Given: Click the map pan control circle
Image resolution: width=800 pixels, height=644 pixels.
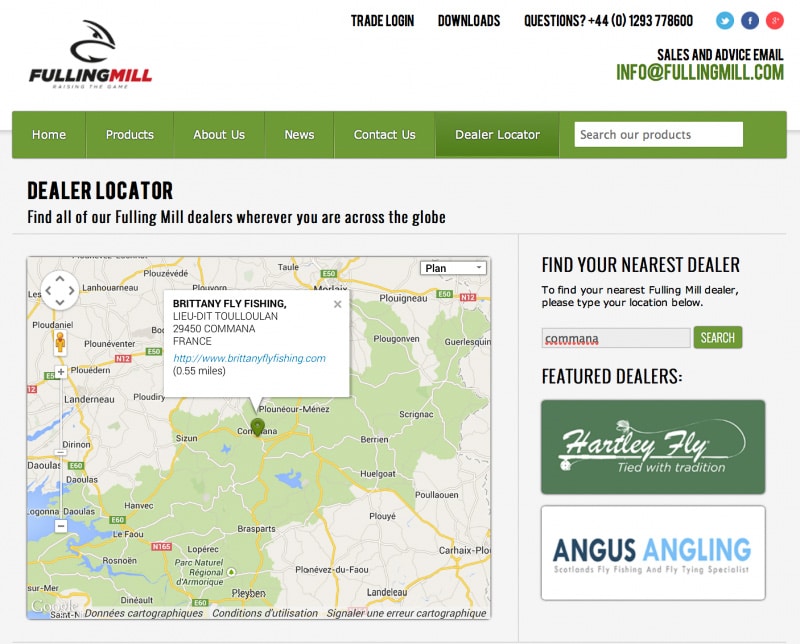Looking at the screenshot, I should coord(60,290).
